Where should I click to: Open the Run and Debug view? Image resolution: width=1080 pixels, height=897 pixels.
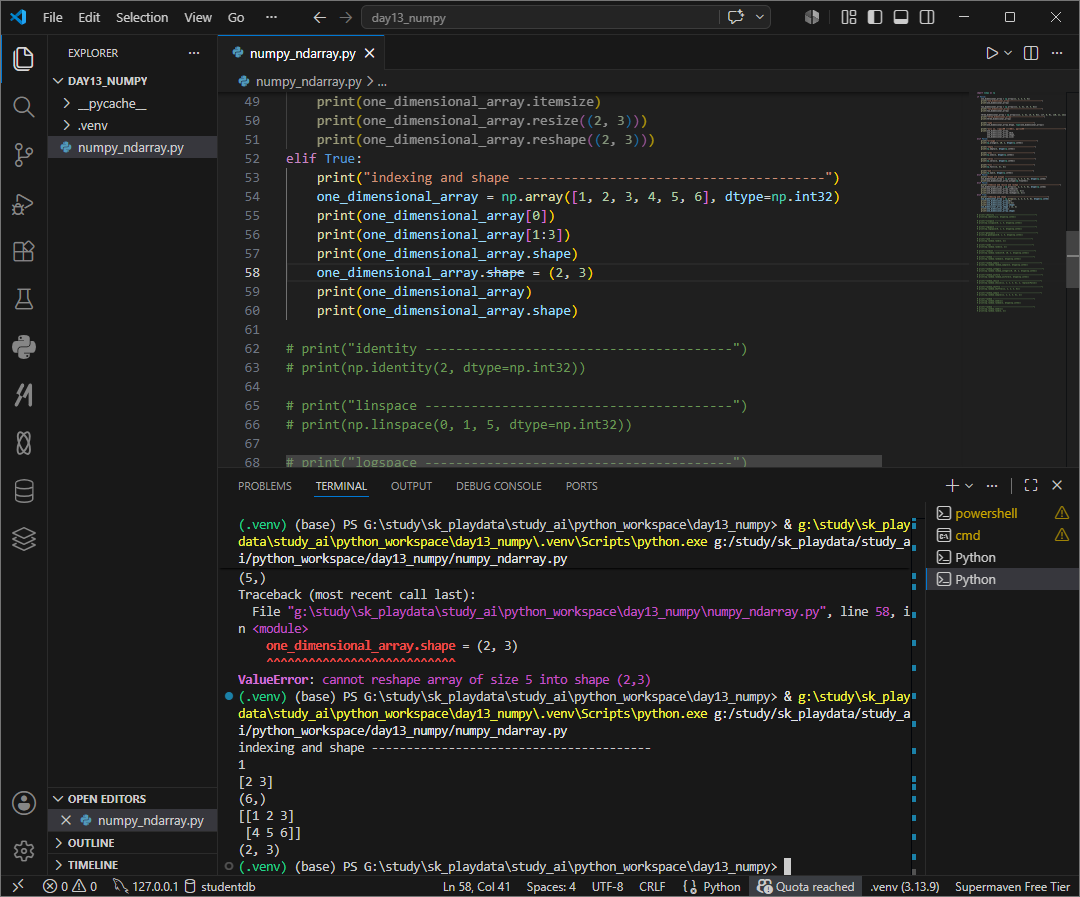[23, 203]
